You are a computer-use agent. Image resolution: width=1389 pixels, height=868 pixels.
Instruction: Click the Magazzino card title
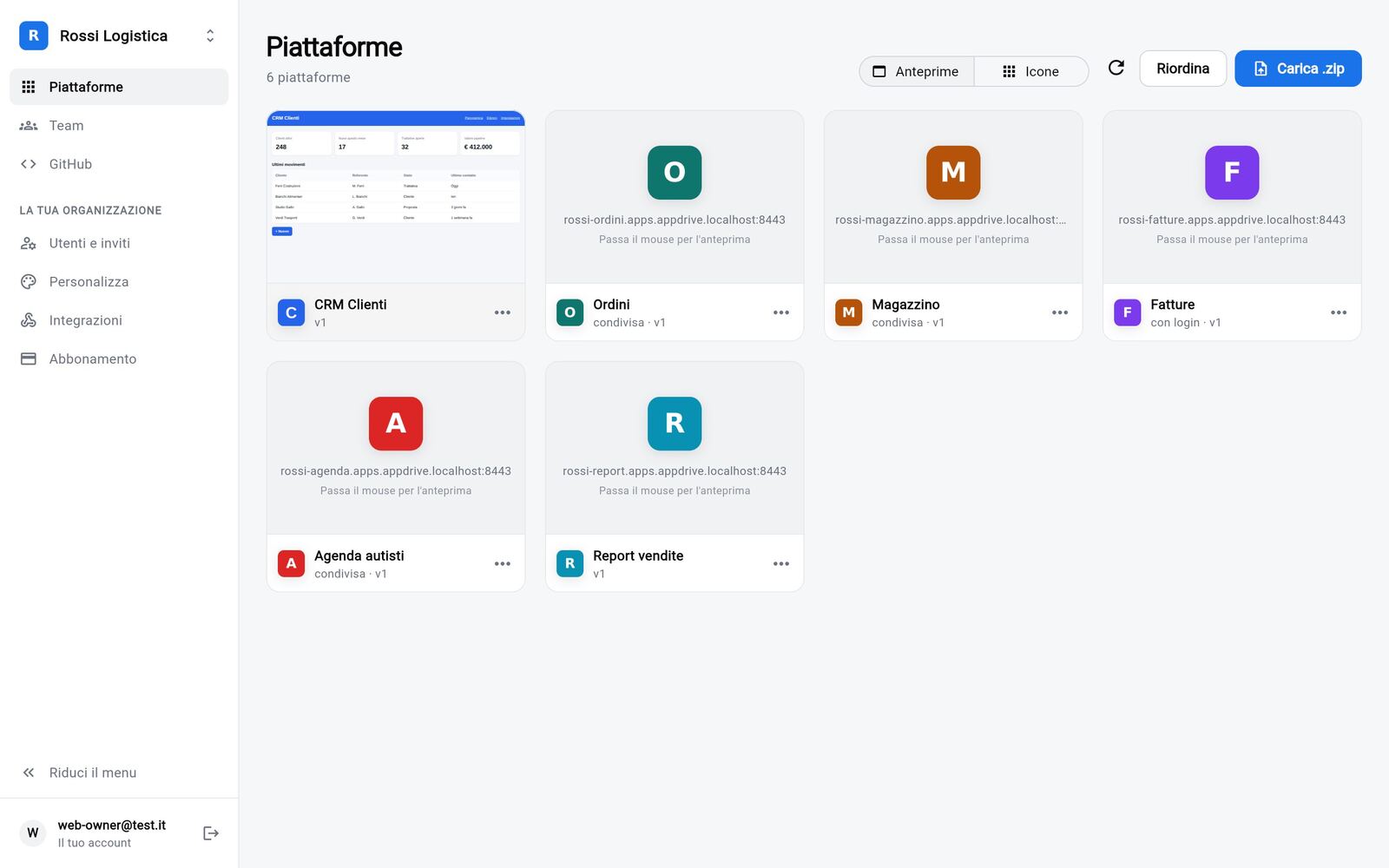pyautogui.click(x=905, y=305)
